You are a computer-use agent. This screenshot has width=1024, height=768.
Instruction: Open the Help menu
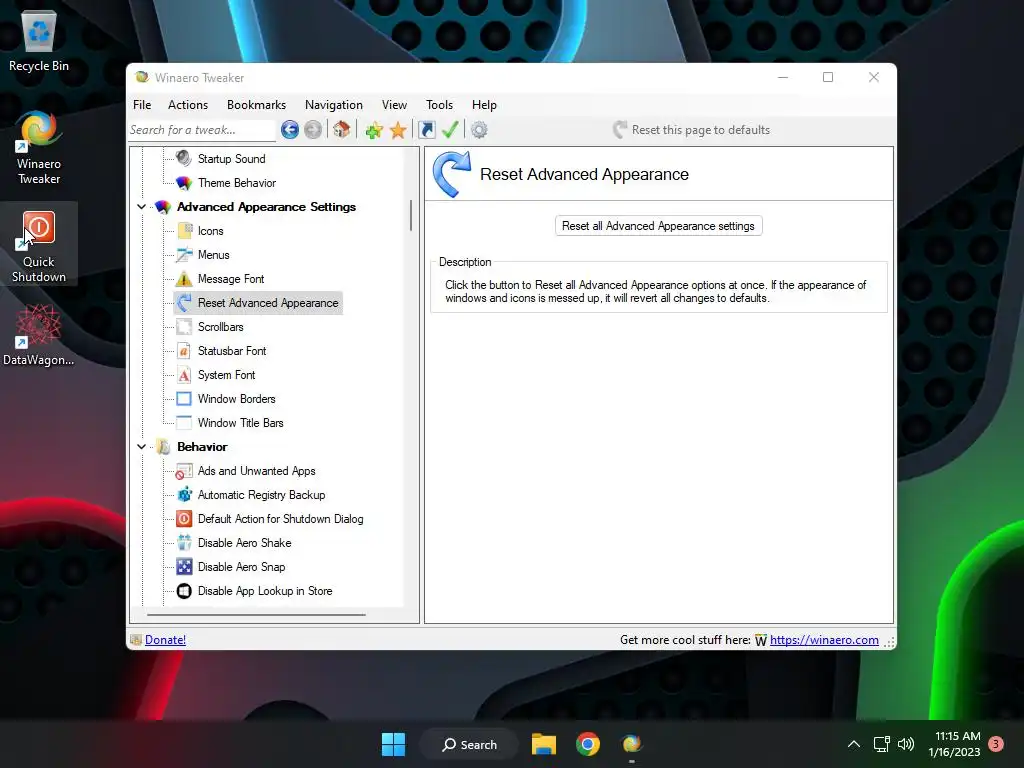click(x=485, y=104)
